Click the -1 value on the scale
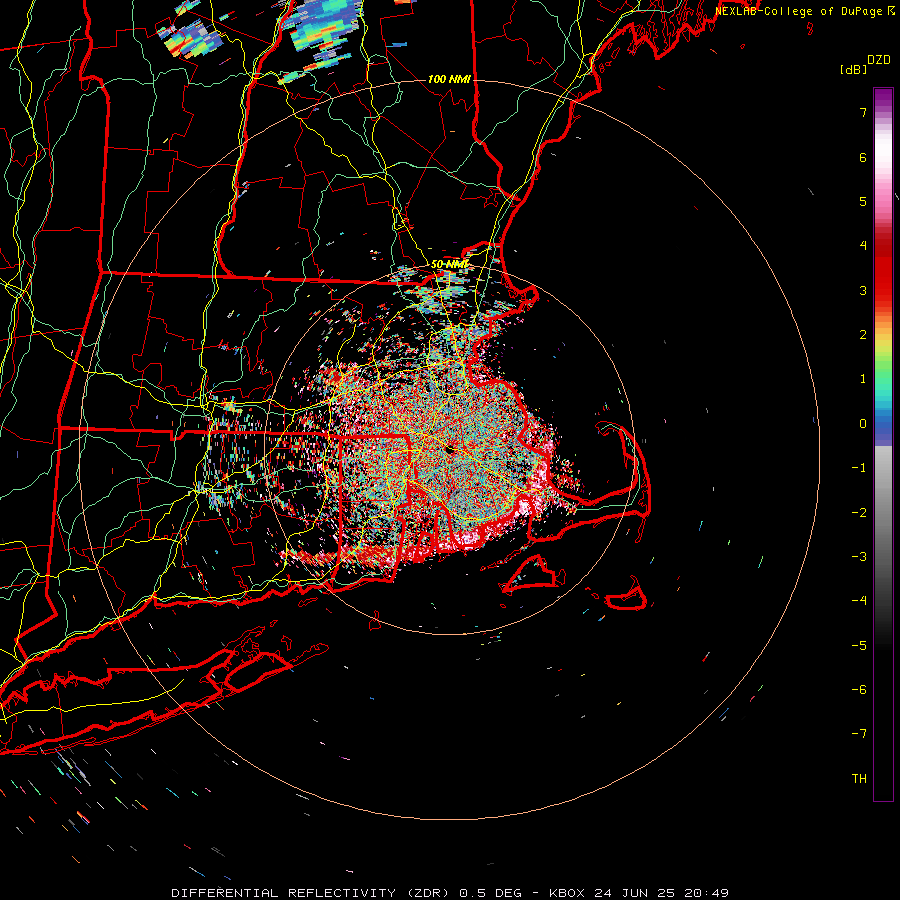 tap(859, 468)
